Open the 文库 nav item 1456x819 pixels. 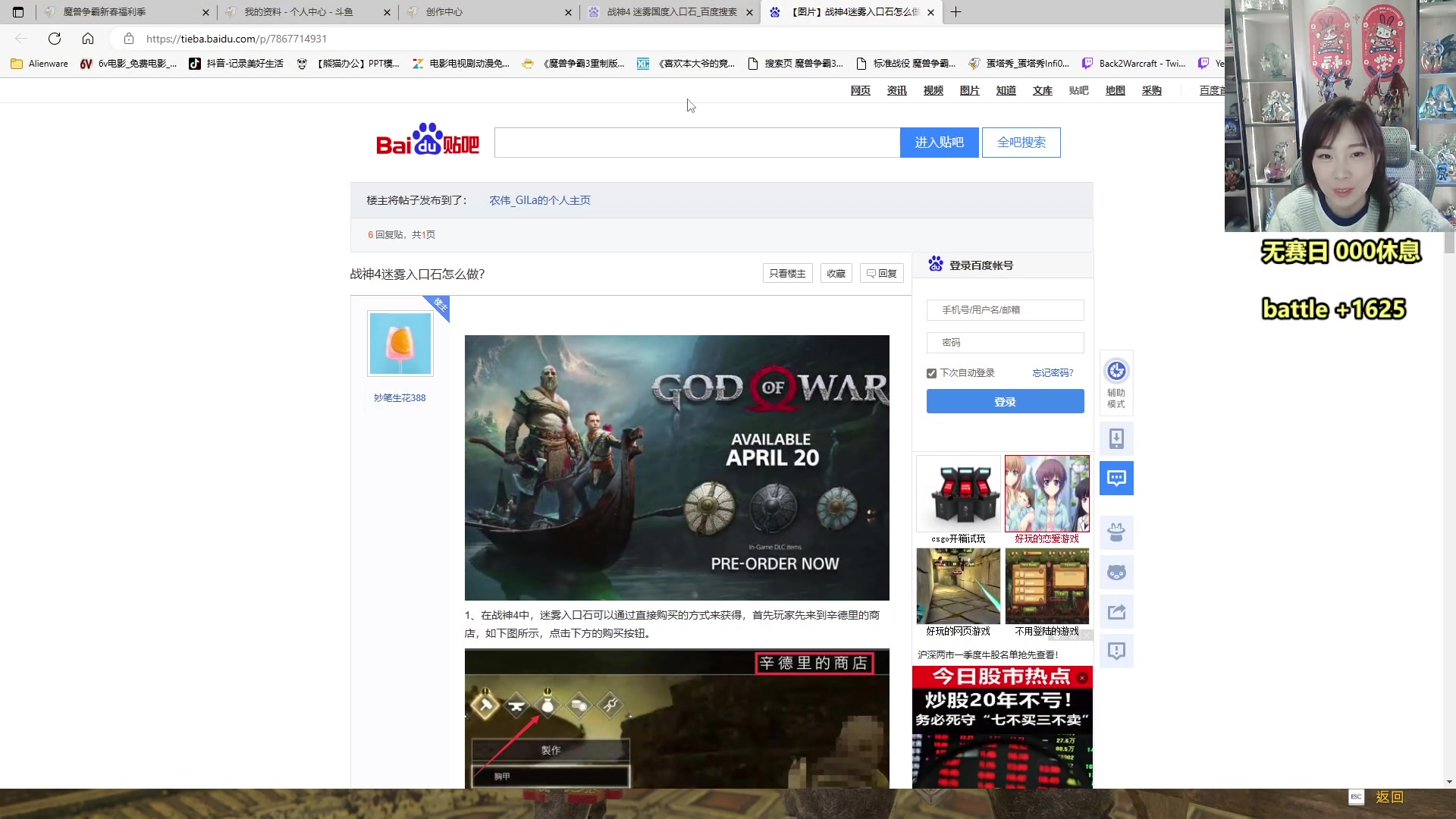[x=1043, y=91]
